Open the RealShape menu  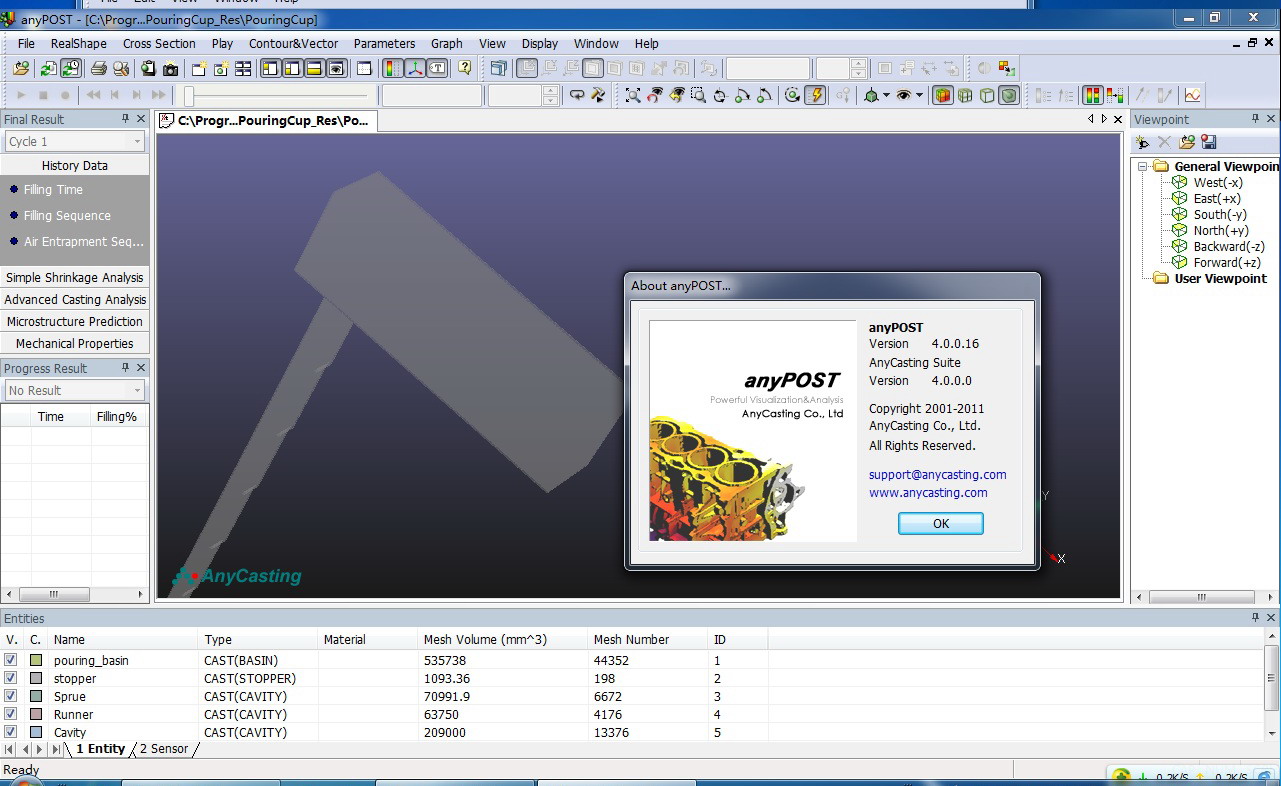point(79,43)
